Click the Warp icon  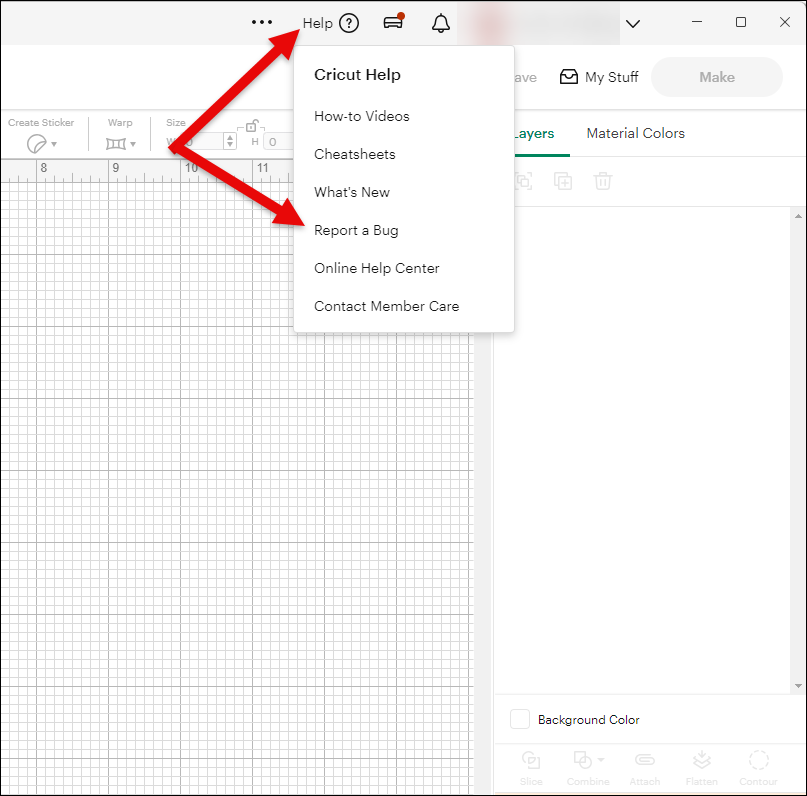coord(114,142)
